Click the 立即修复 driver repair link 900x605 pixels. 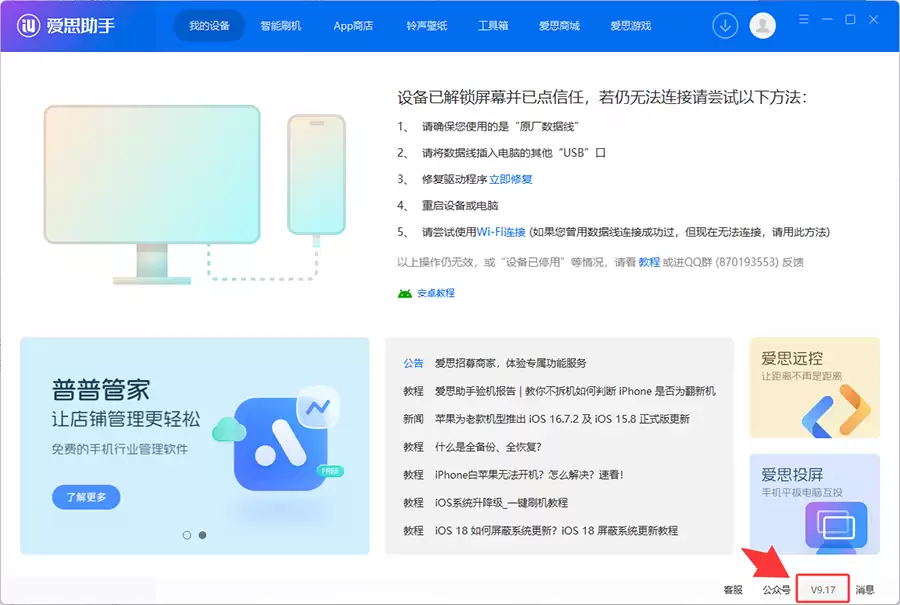(x=510, y=179)
